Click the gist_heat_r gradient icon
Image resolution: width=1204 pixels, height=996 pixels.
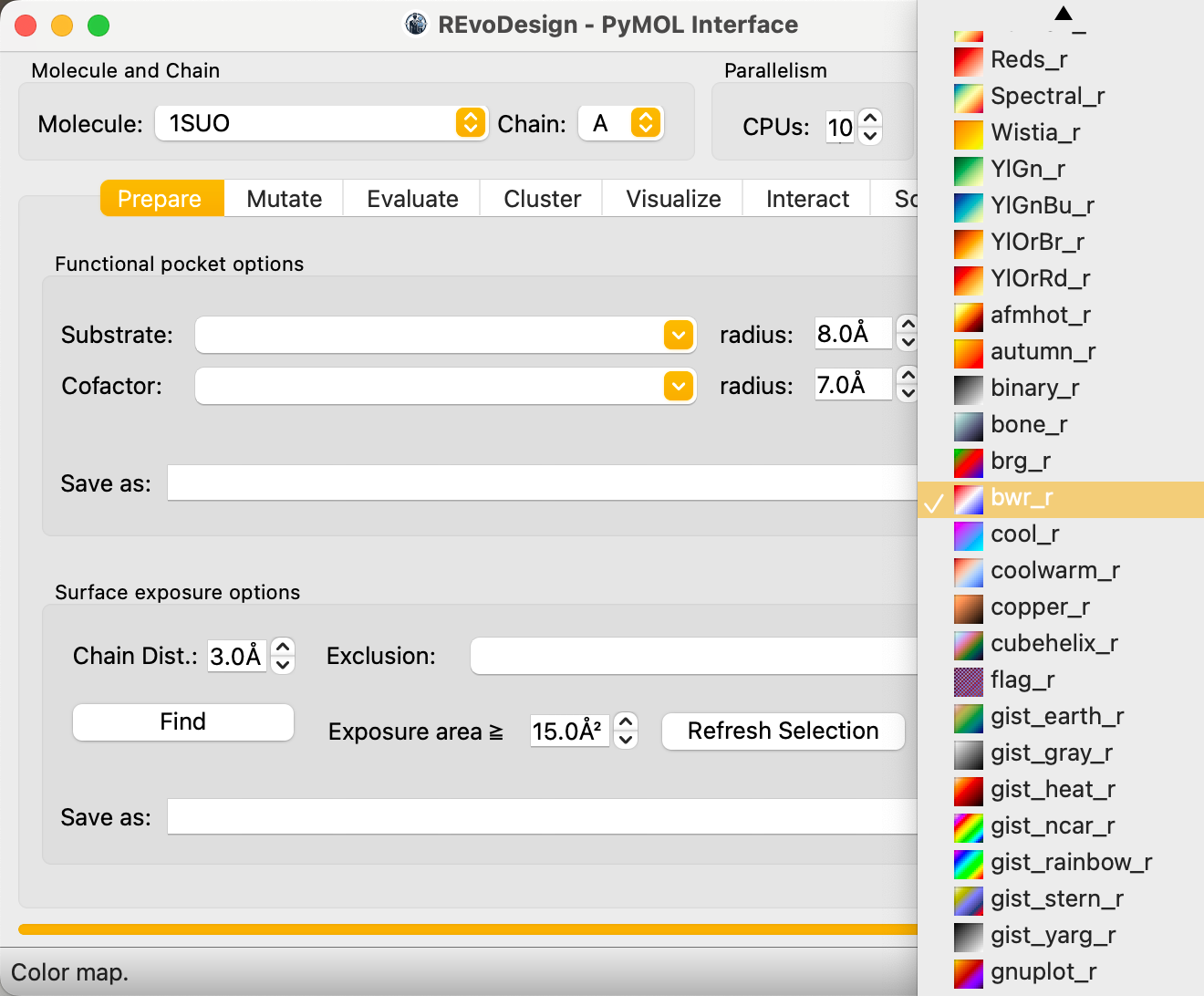[969, 791]
